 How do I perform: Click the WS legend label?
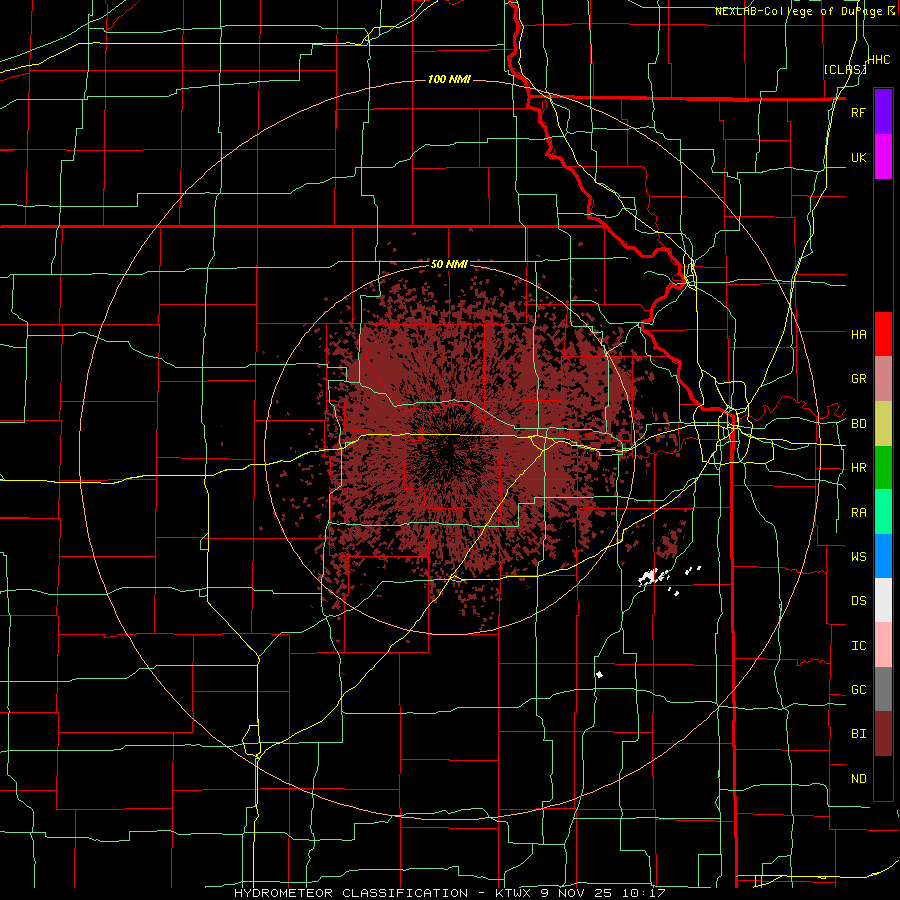tap(858, 557)
